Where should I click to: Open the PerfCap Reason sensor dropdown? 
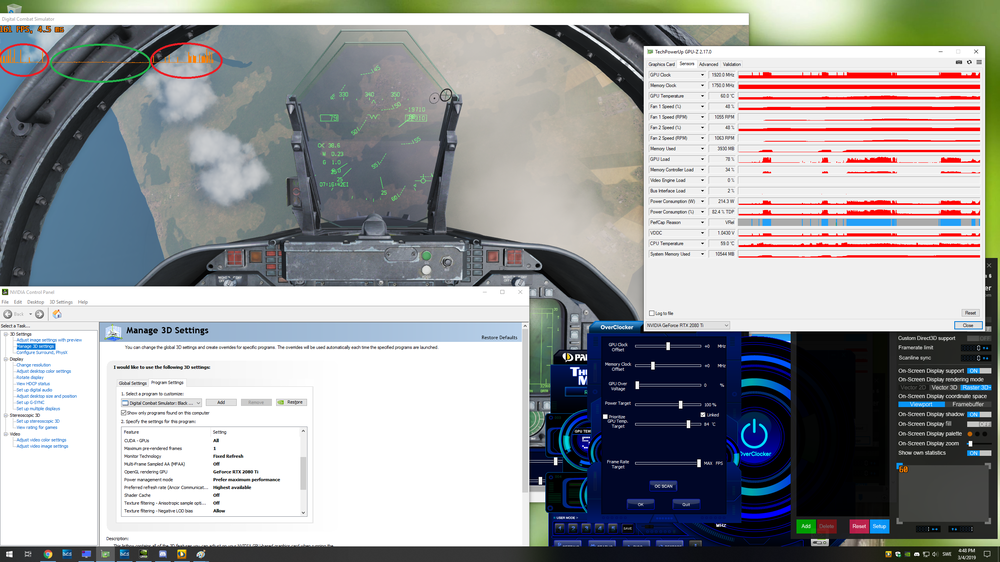pos(702,223)
